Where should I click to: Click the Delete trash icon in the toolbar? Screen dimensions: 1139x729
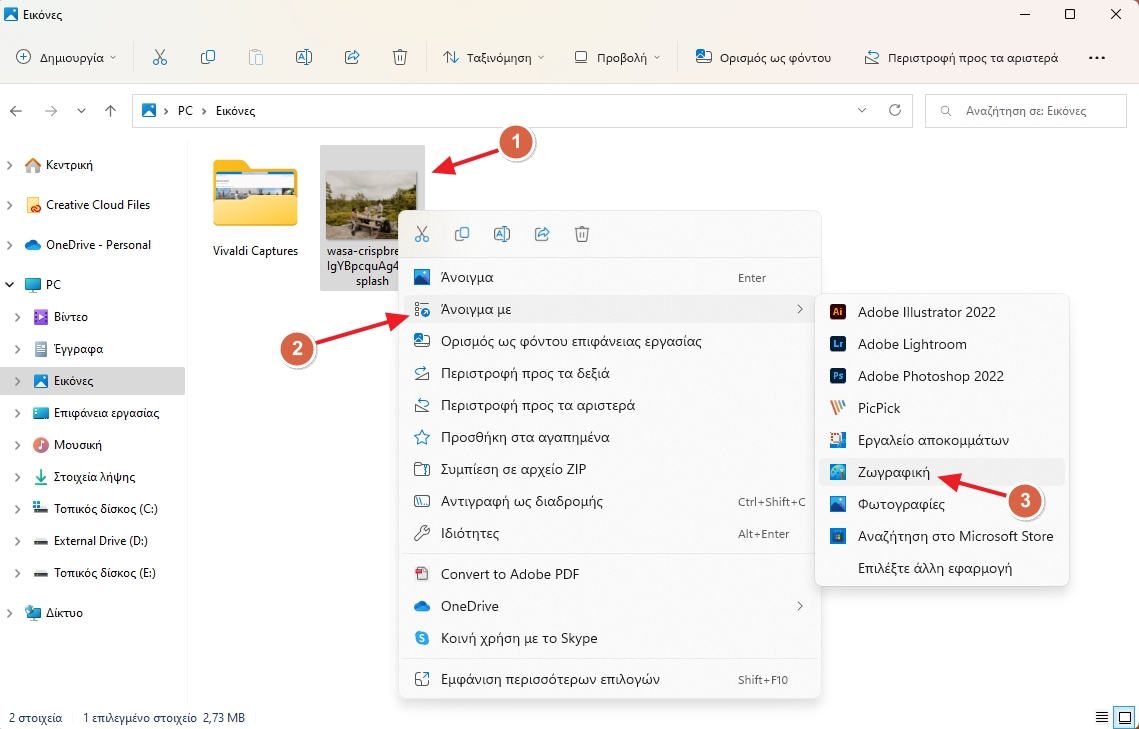[400, 57]
